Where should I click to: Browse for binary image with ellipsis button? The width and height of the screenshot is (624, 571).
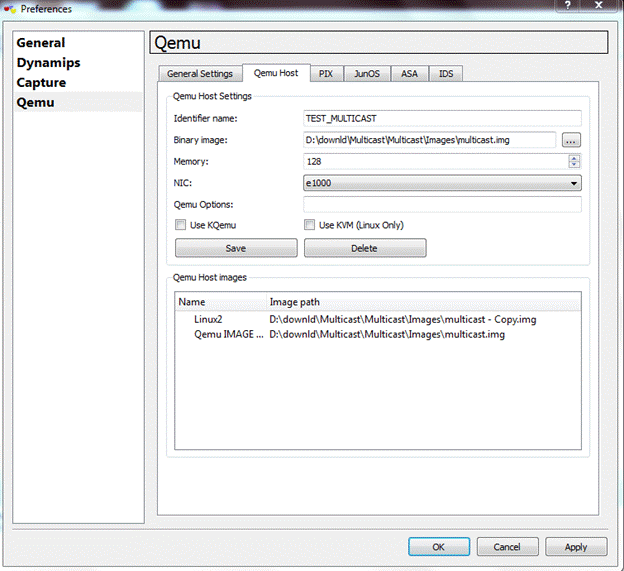(571, 140)
